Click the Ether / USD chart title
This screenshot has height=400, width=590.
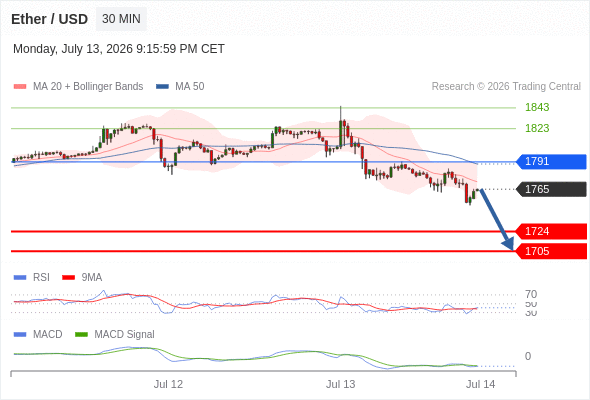pos(49,19)
